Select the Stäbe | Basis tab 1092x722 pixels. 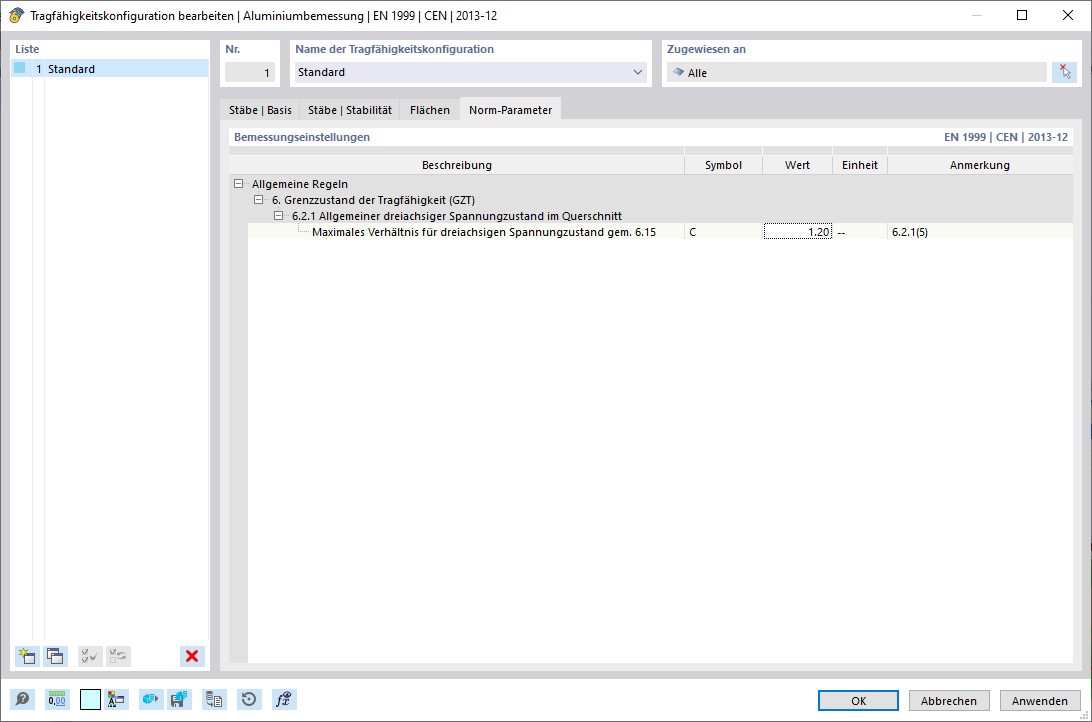coord(260,110)
